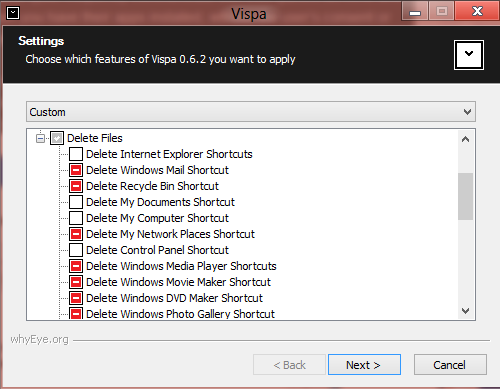
Task: Toggle Delete Recycle Bin Shortcut checkbox
Action: 76,186
